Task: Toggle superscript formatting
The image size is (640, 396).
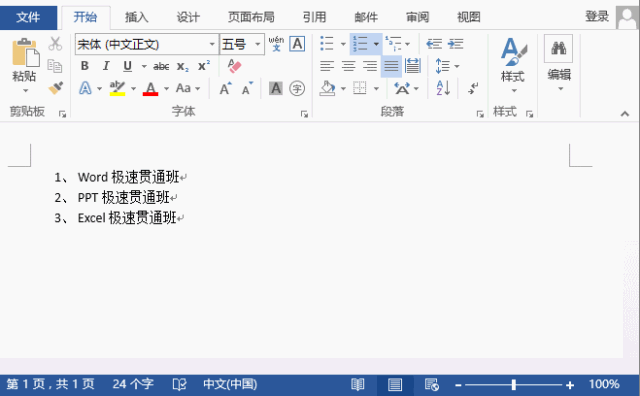Action: 204,66
